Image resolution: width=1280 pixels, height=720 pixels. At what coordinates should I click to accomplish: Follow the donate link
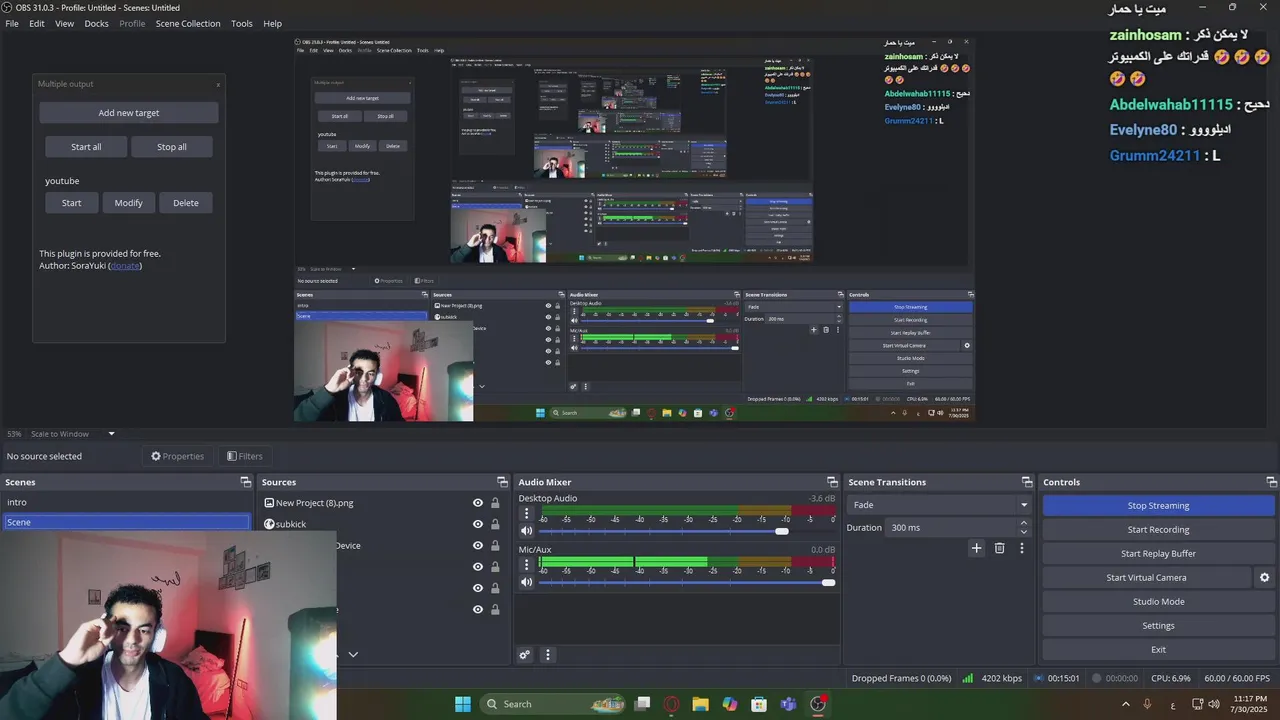[125, 266]
